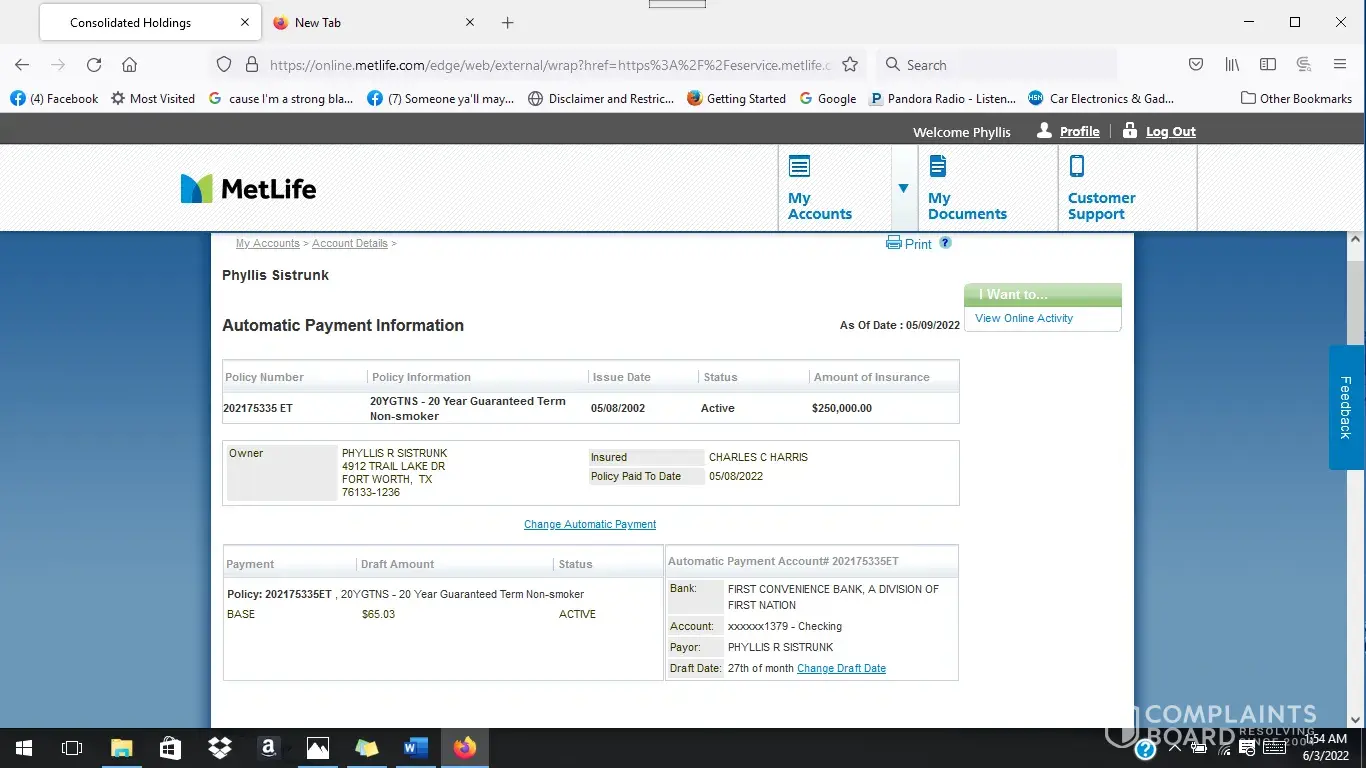Expand the My Accounts dropdown arrow
The width and height of the screenshot is (1366, 768).
(x=903, y=188)
